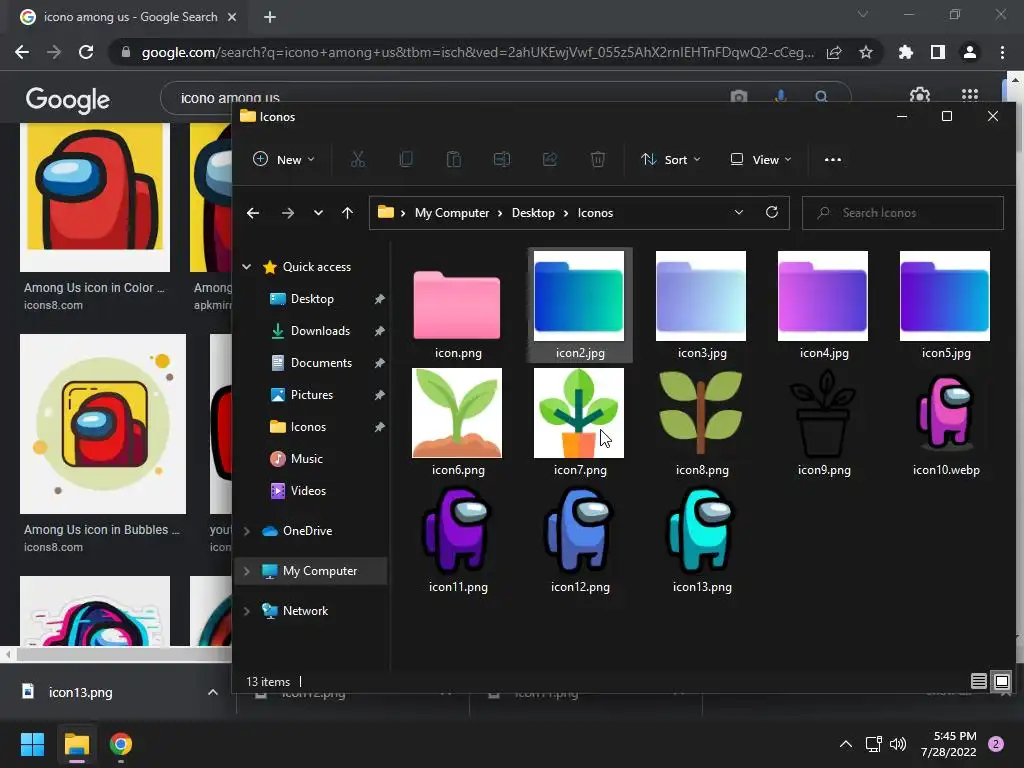The width and height of the screenshot is (1024, 768).
Task: Open Chrome three-dot menu
Action: click(x=1002, y=52)
